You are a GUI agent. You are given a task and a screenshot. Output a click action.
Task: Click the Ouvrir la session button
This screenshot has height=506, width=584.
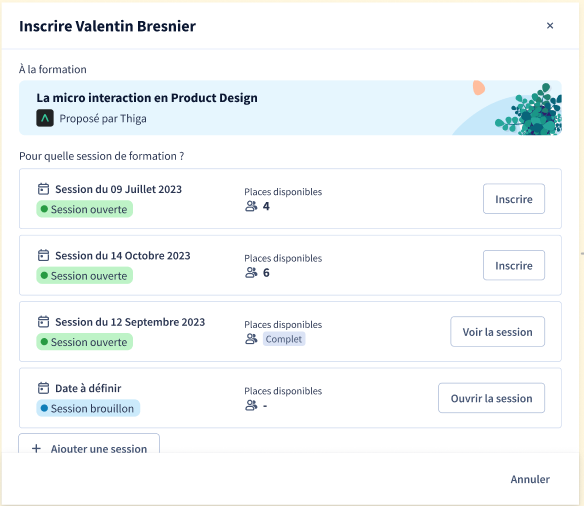[x=491, y=398]
